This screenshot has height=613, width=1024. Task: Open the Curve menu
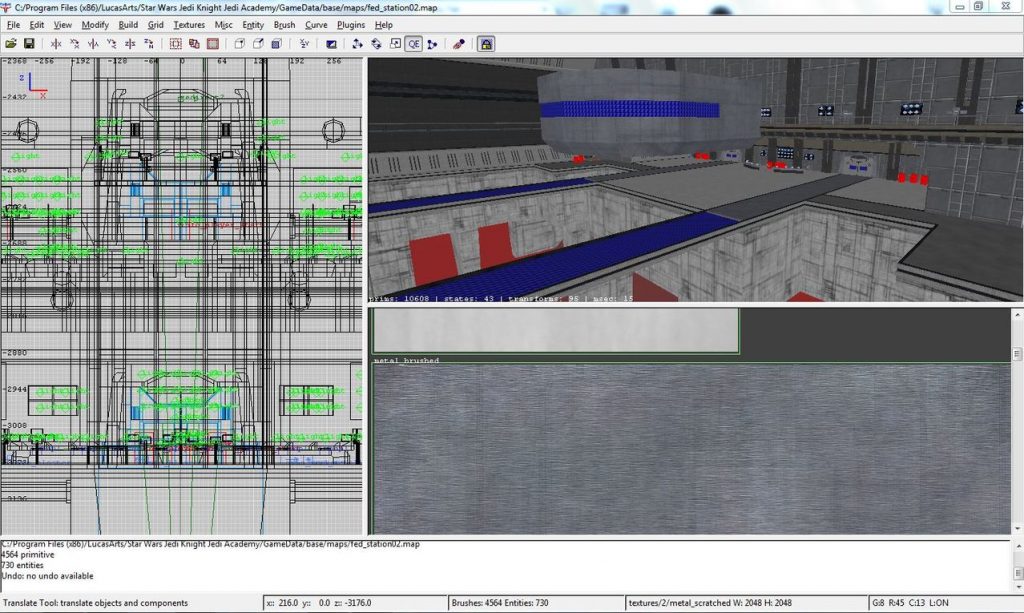tap(316, 25)
